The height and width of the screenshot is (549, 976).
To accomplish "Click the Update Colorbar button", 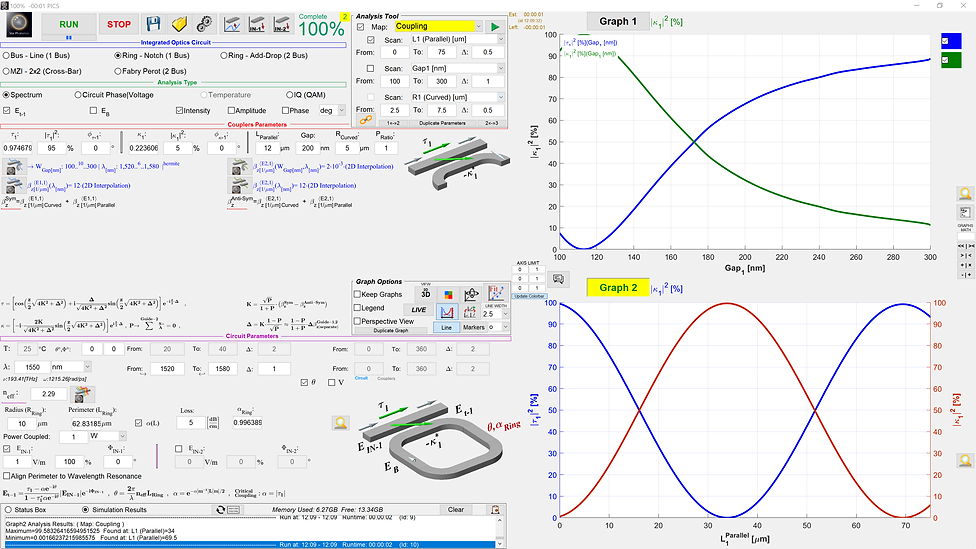I will [528, 296].
